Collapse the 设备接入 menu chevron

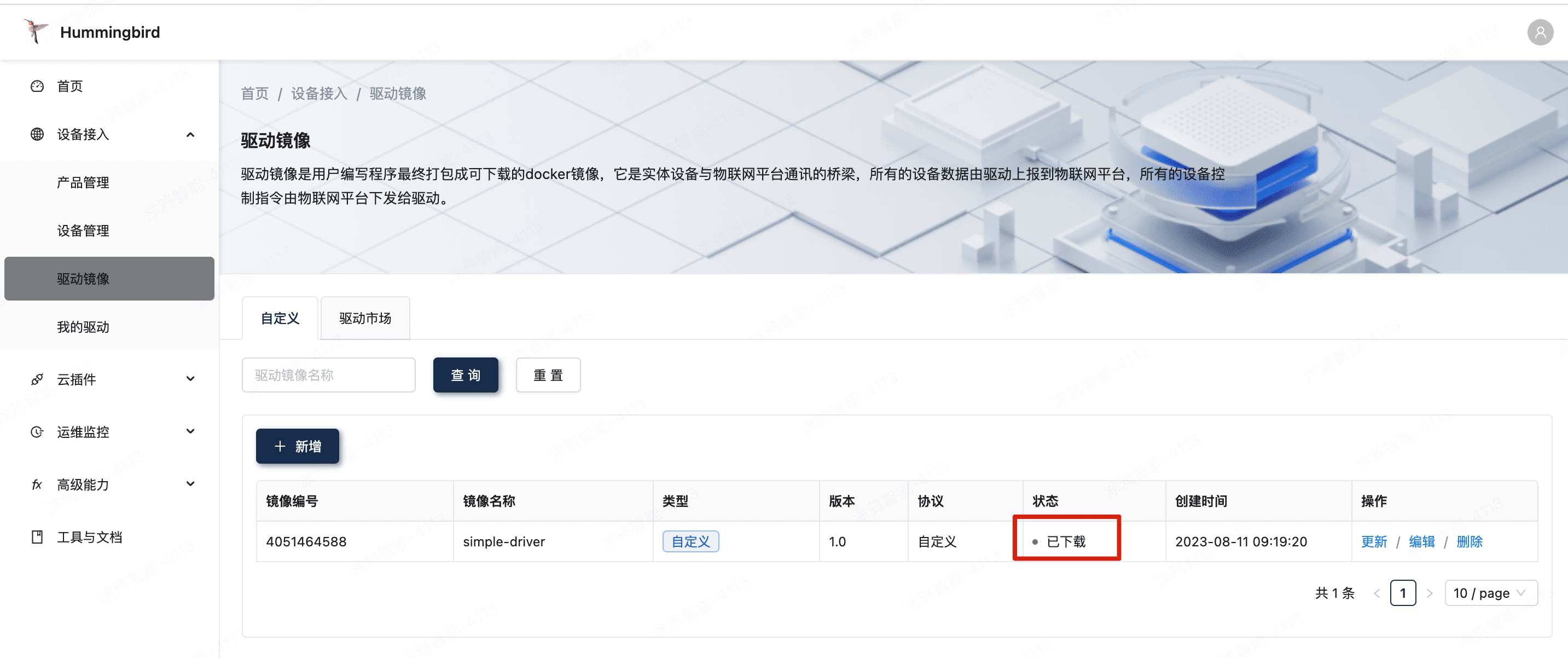[x=190, y=135]
